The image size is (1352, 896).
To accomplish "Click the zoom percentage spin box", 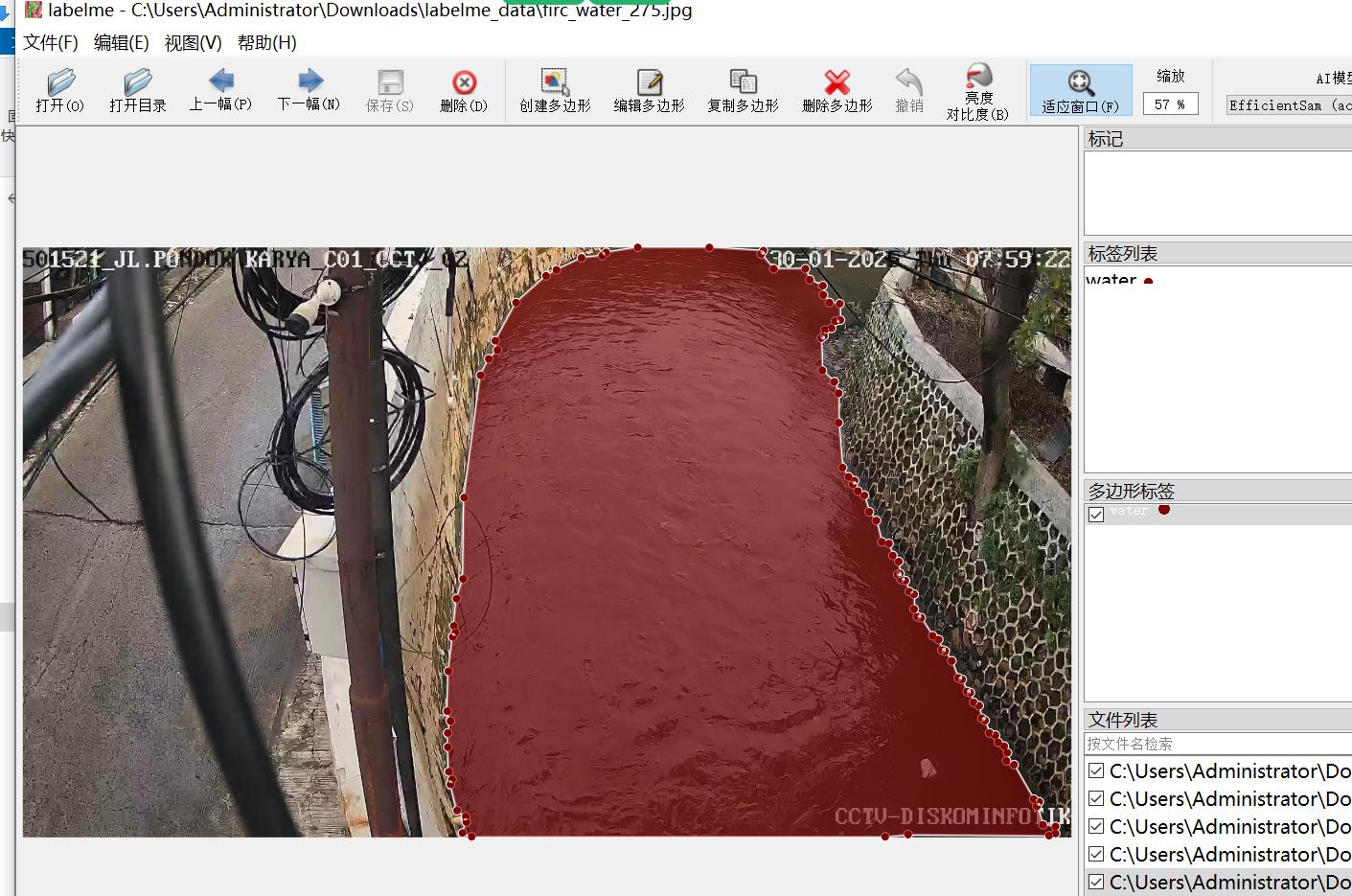I will click(x=1170, y=103).
